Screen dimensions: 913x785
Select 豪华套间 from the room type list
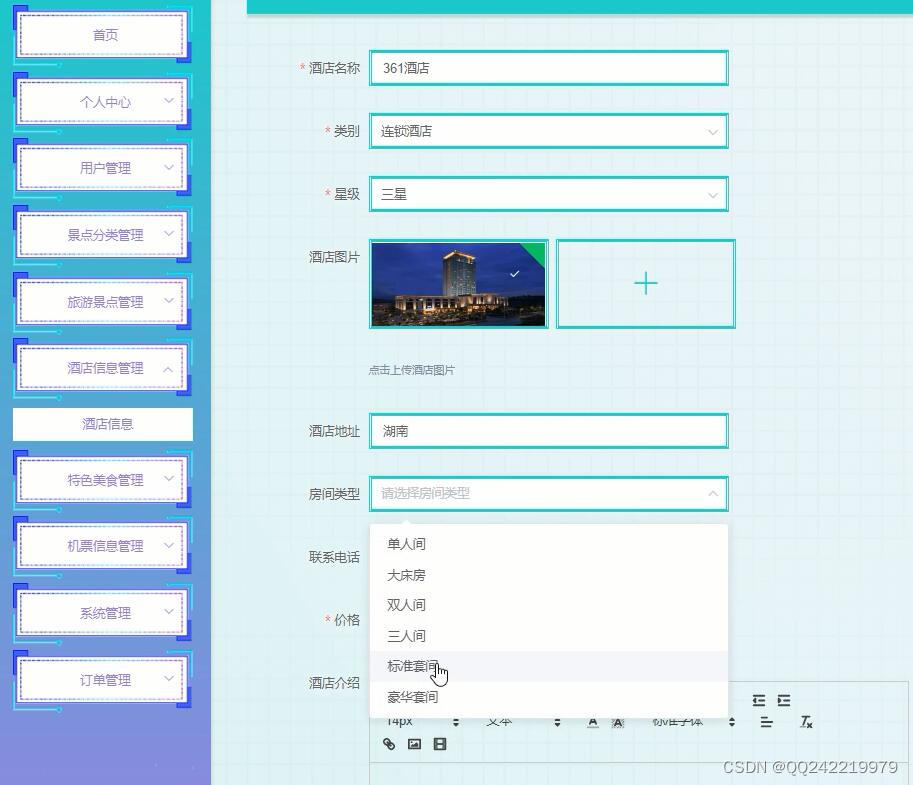tap(412, 696)
